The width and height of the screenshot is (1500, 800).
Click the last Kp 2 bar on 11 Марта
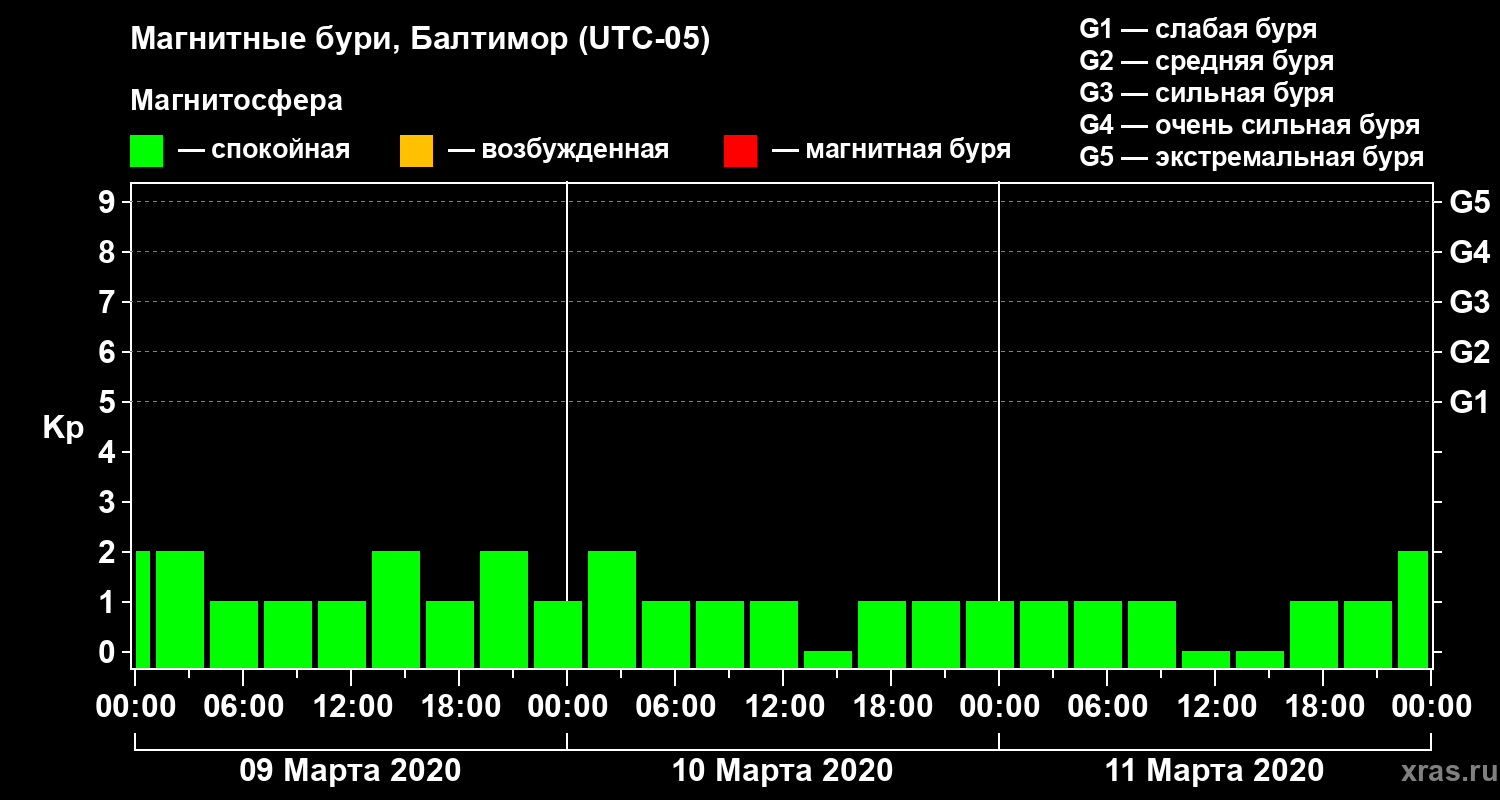1413,609
